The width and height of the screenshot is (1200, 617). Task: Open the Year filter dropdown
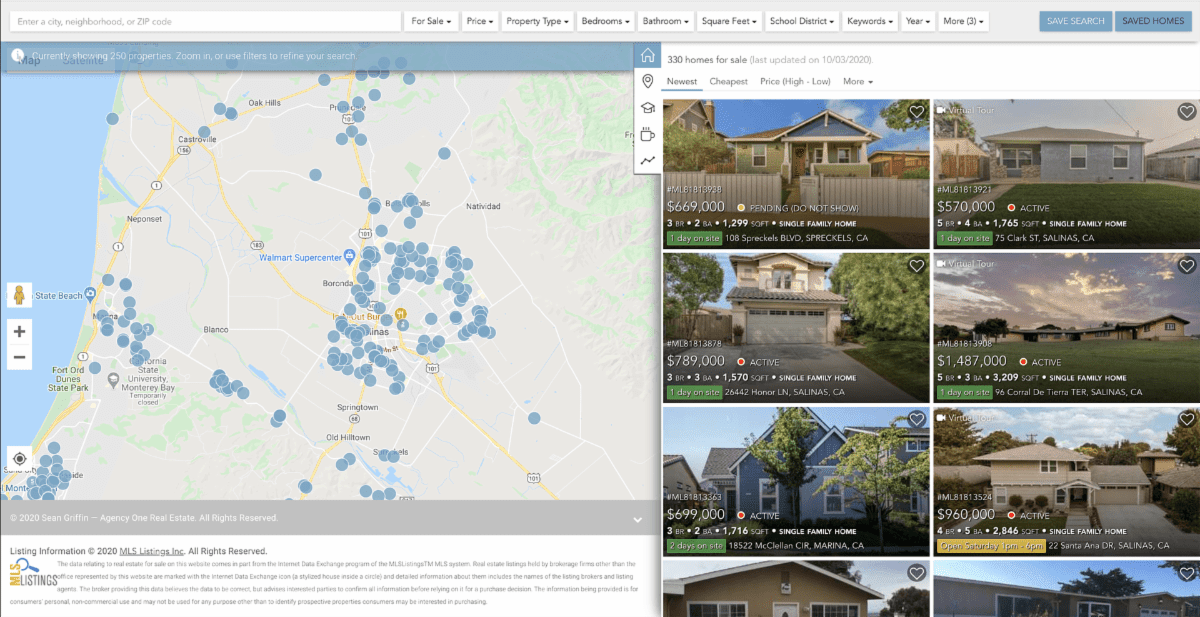[918, 21]
